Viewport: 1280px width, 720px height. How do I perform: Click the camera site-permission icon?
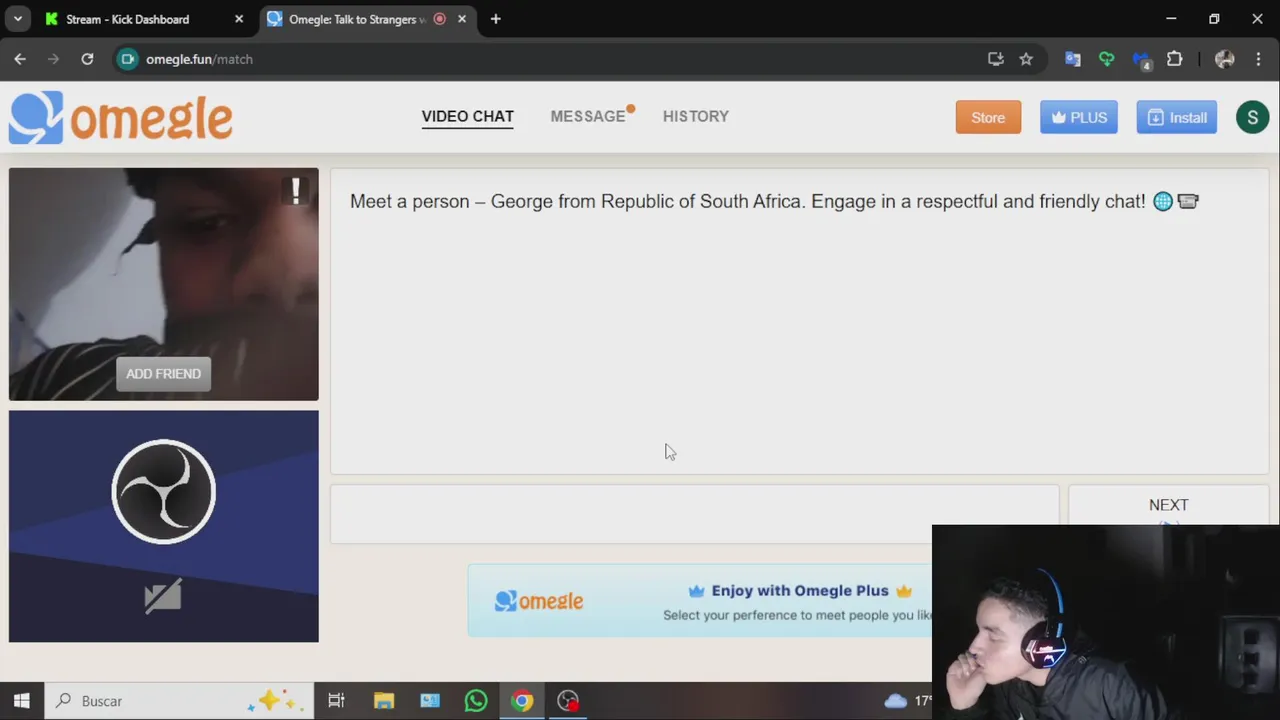[128, 59]
